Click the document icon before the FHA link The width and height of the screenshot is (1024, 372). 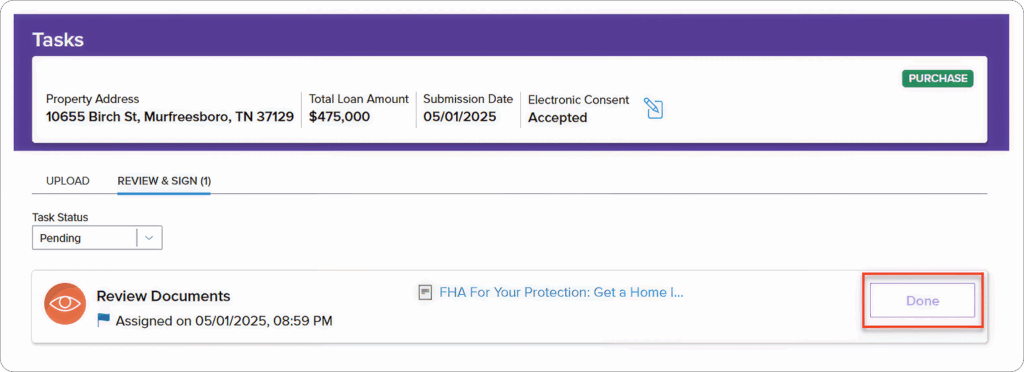coord(426,292)
